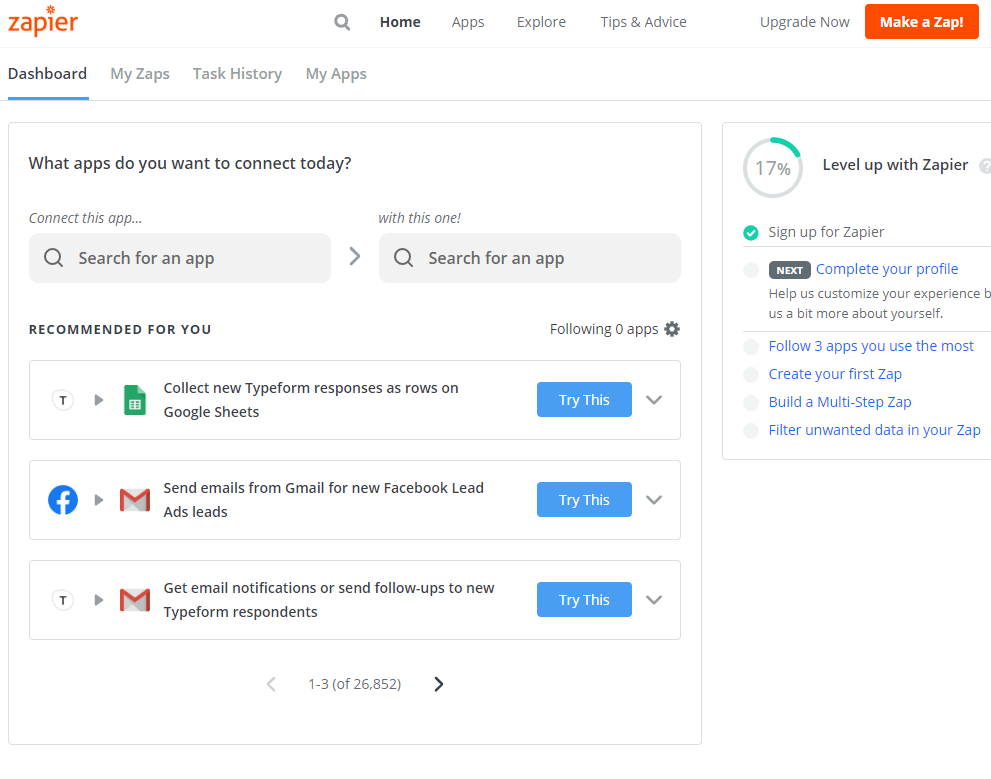Image resolution: width=991 pixels, height=779 pixels.
Task: Check the circle beside Create your first Zap
Action: [751, 374]
